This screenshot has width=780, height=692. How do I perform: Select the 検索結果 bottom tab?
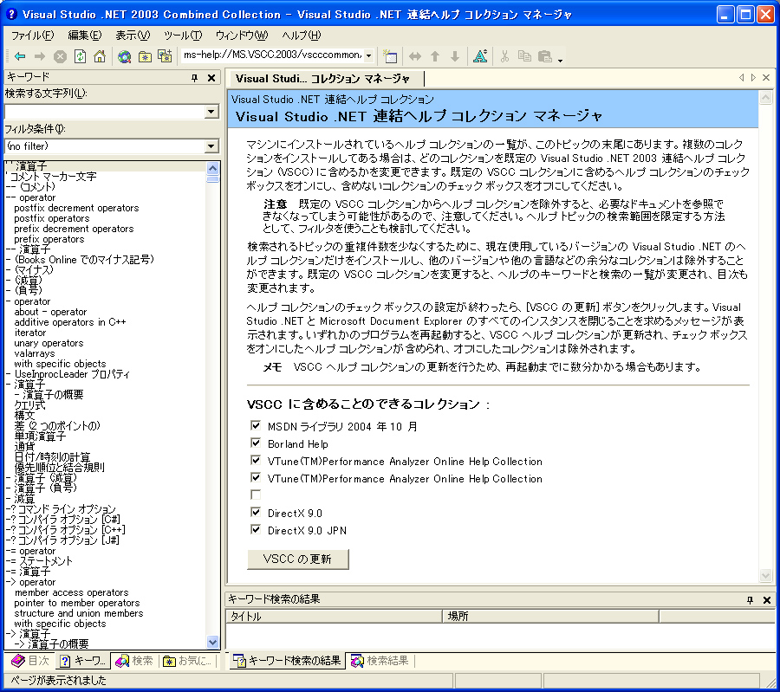[380, 661]
